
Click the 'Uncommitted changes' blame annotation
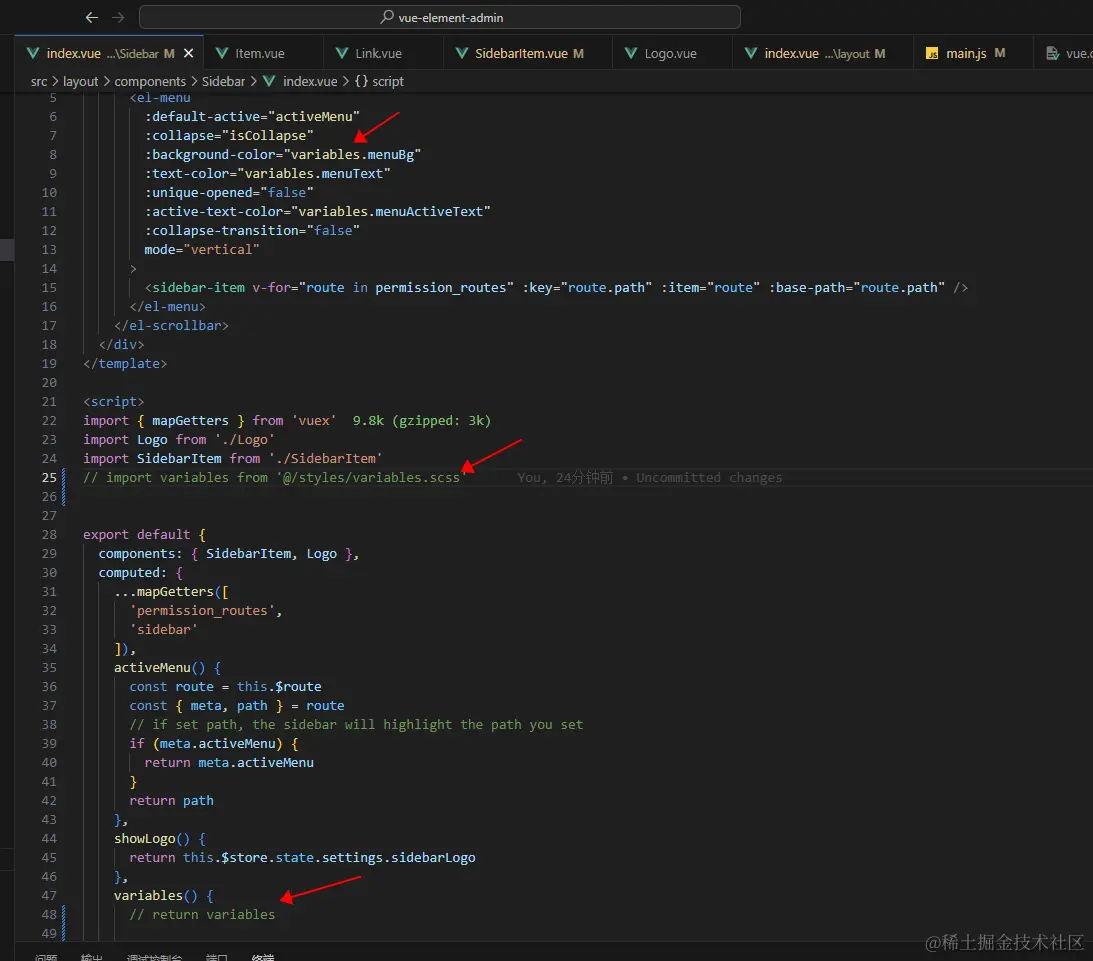[x=709, y=478]
